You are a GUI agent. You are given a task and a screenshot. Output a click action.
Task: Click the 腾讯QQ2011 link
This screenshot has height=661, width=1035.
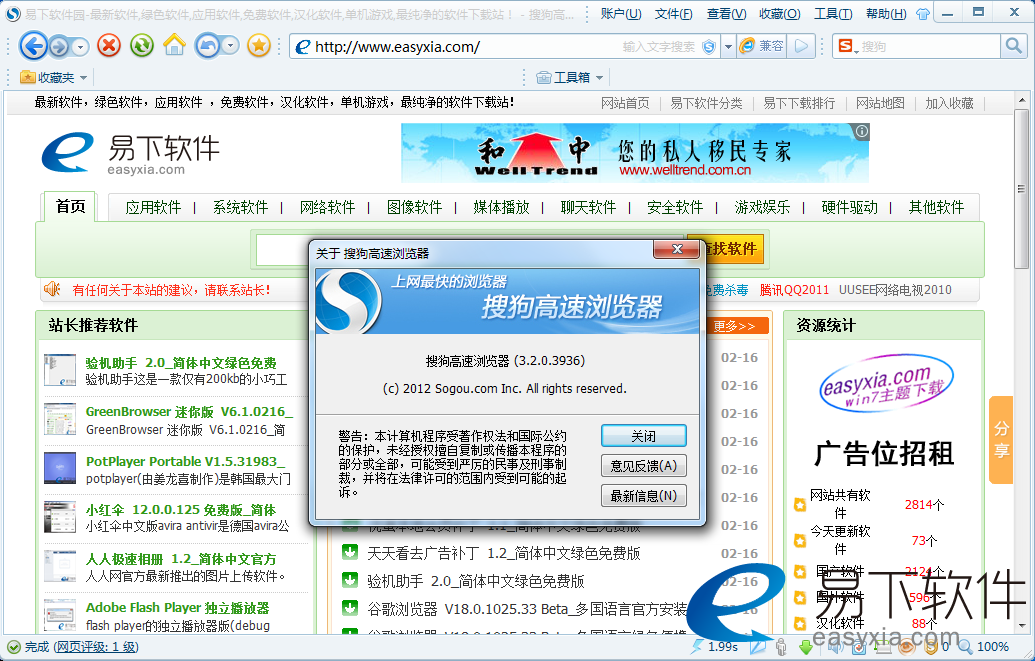[x=794, y=290]
